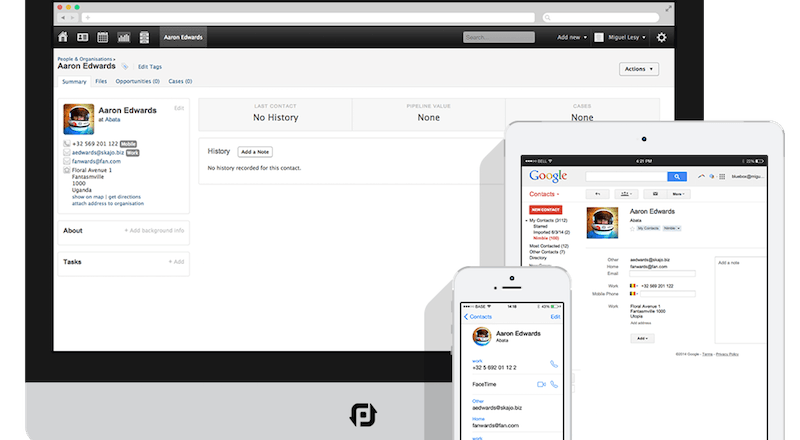Click the envelope icon beside fanwards@fan.com in CRM
Image resolution: width=800 pixels, height=440 pixels.
66,161
